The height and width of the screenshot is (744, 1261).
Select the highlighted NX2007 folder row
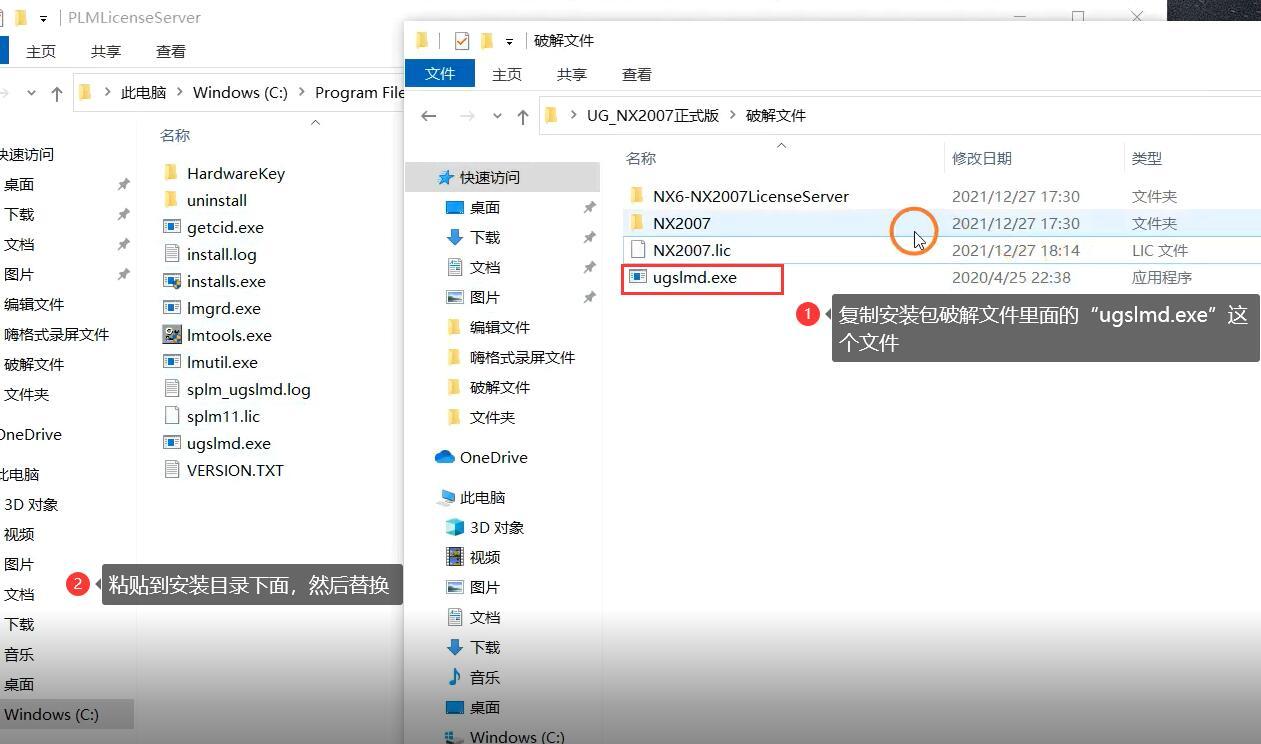pos(681,223)
